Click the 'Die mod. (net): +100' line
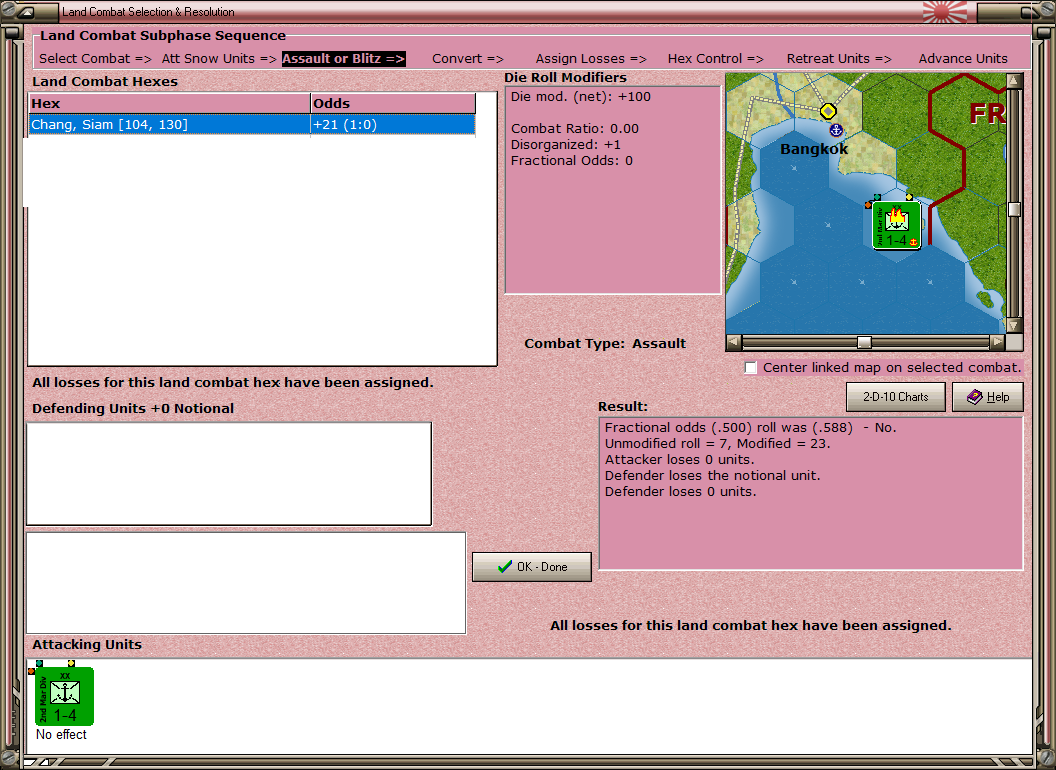 click(581, 96)
